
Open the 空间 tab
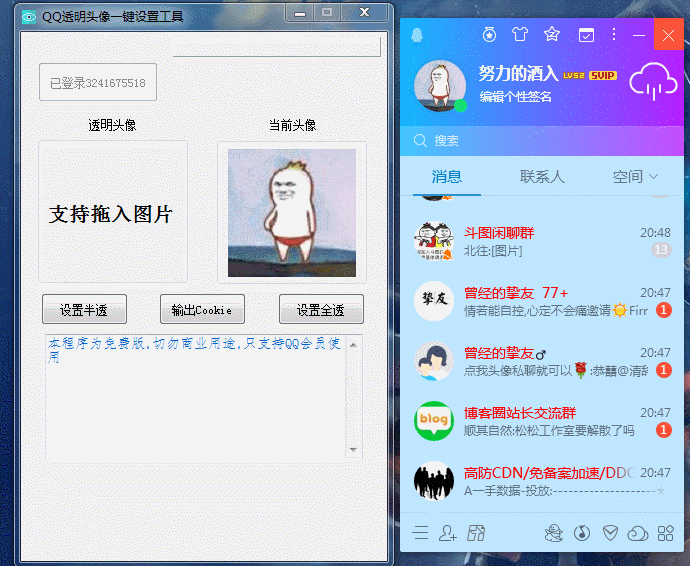pyautogui.click(x=628, y=176)
